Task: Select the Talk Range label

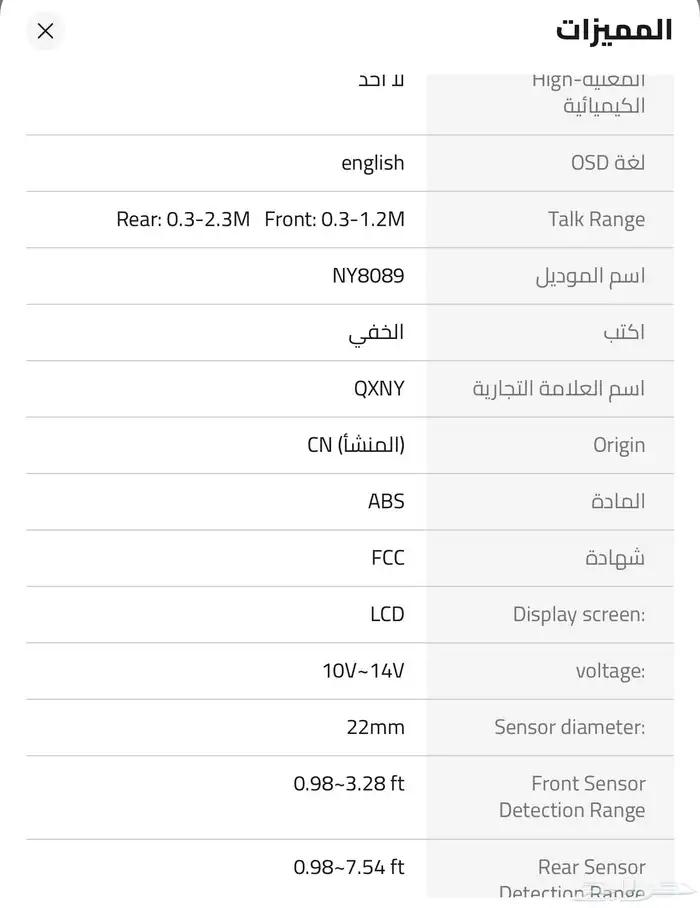Action: (x=596, y=219)
